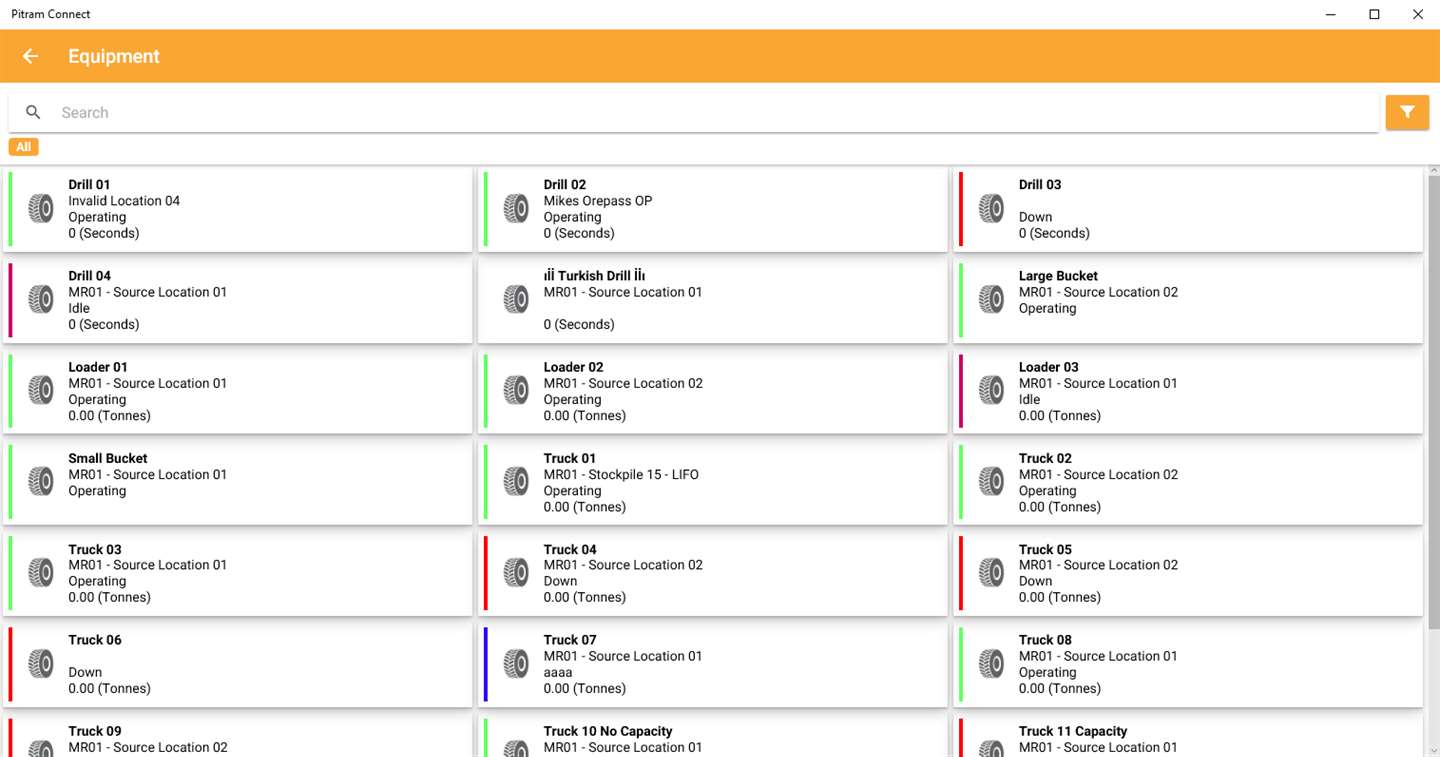Open the Truck 07 name label

(x=570, y=640)
